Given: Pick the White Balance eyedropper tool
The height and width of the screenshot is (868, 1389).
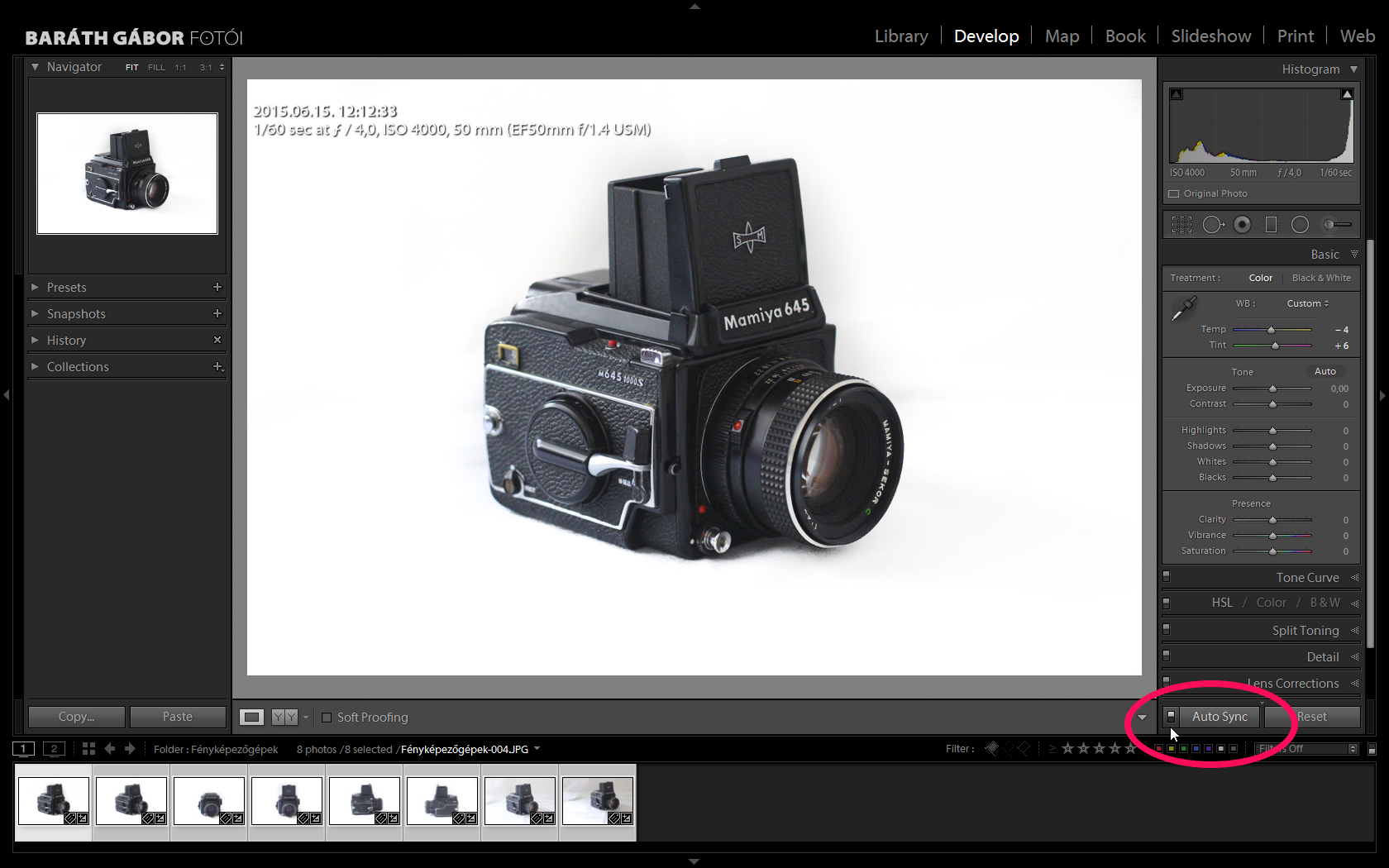Looking at the screenshot, I should (1184, 308).
